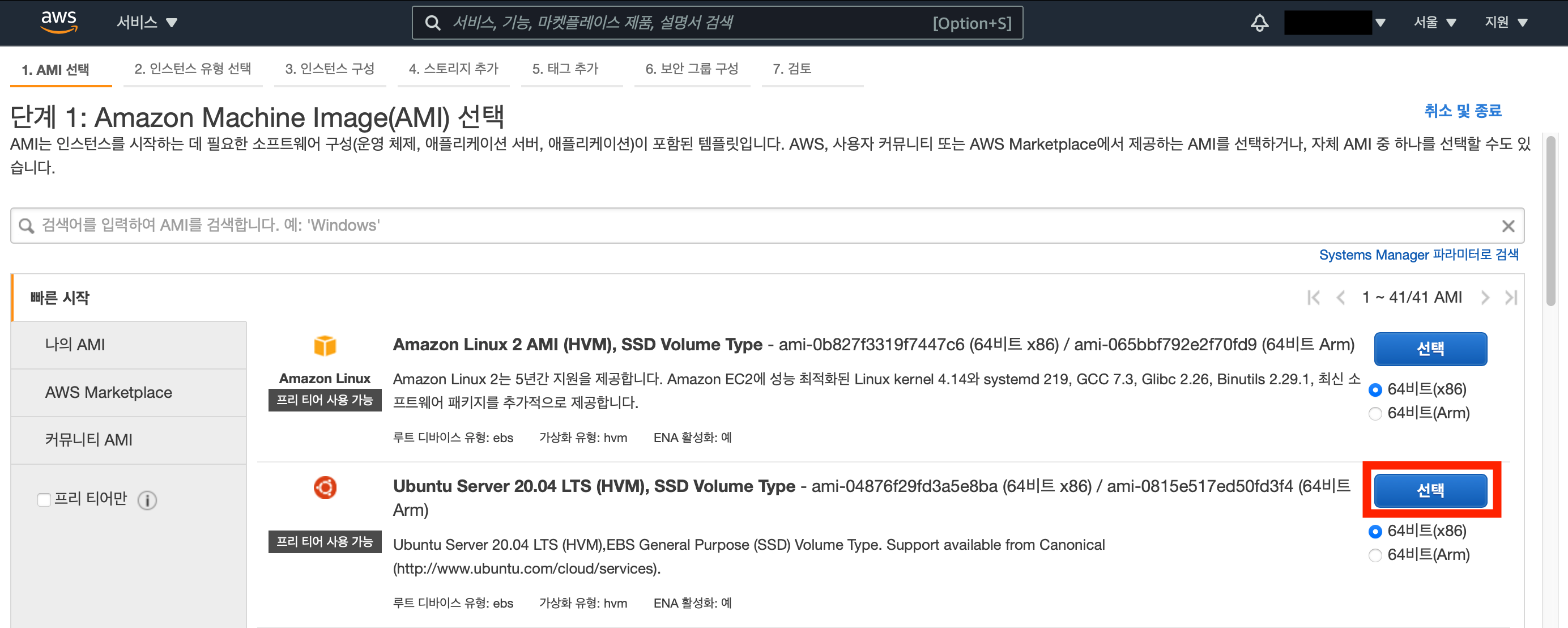Screen dimensions: 1568x628
Task: Click the page vertical scrollbar
Action: (x=1551, y=222)
